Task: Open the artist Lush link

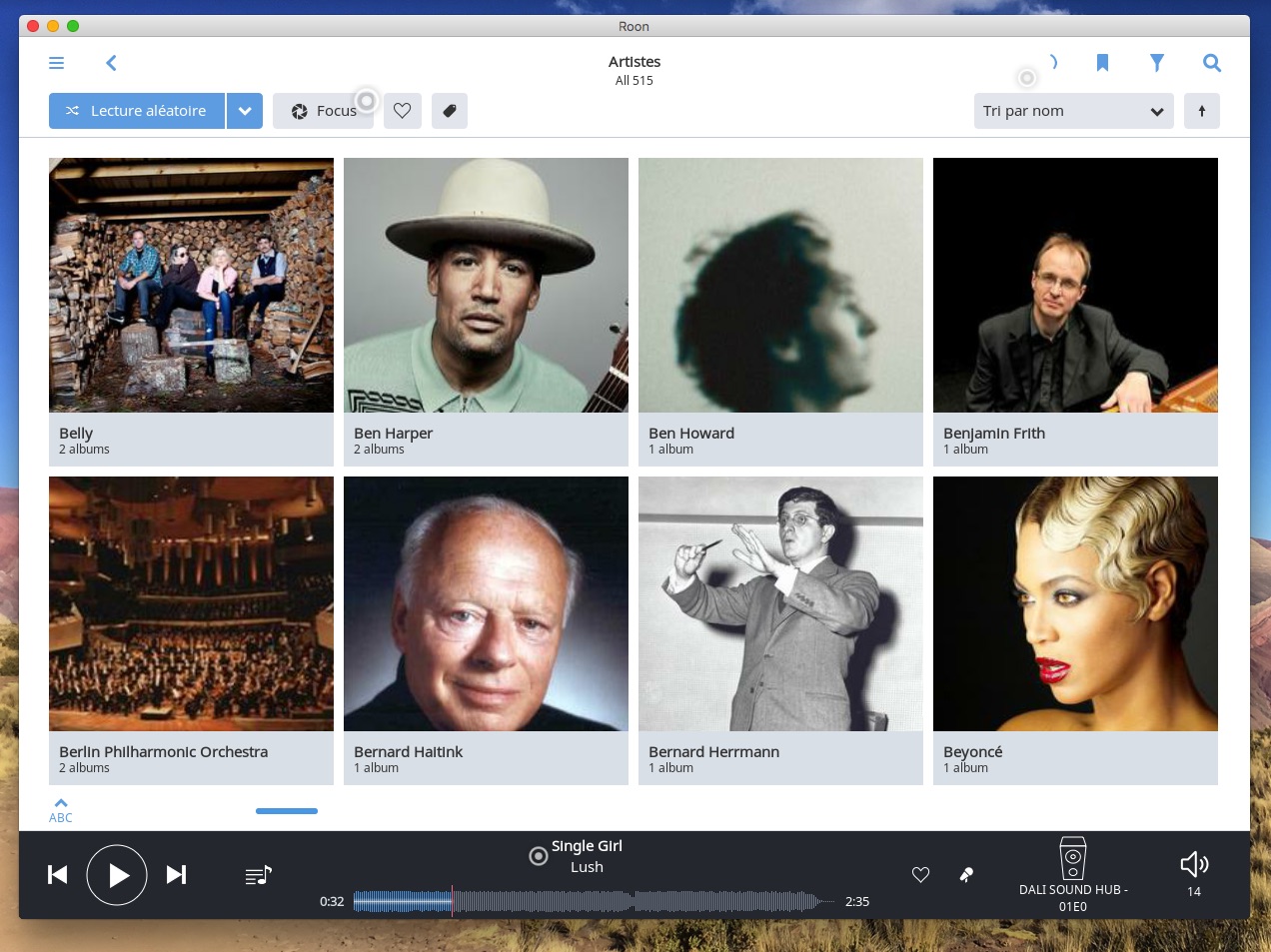Action: (587, 867)
